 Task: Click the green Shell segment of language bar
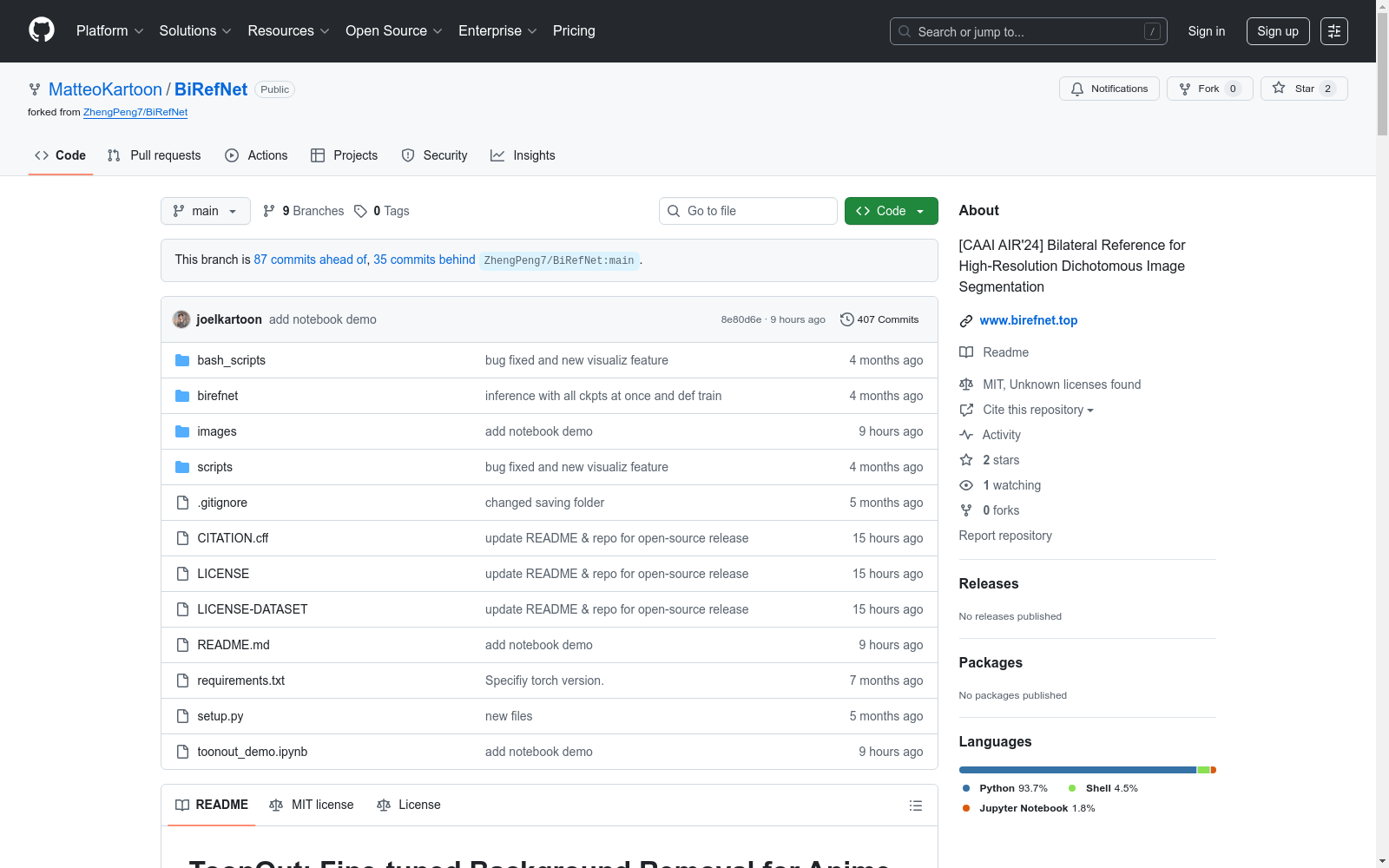(x=1203, y=770)
